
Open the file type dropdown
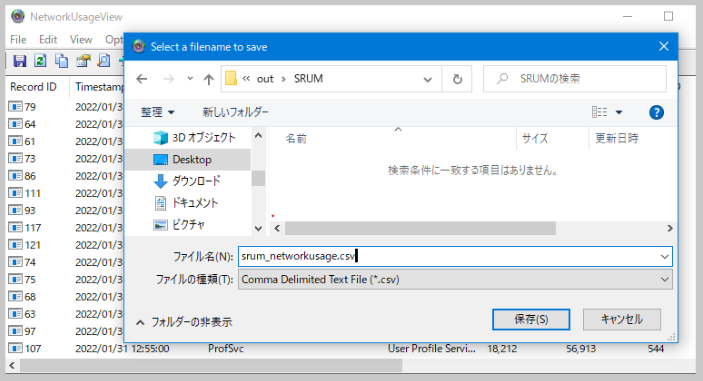[455, 280]
